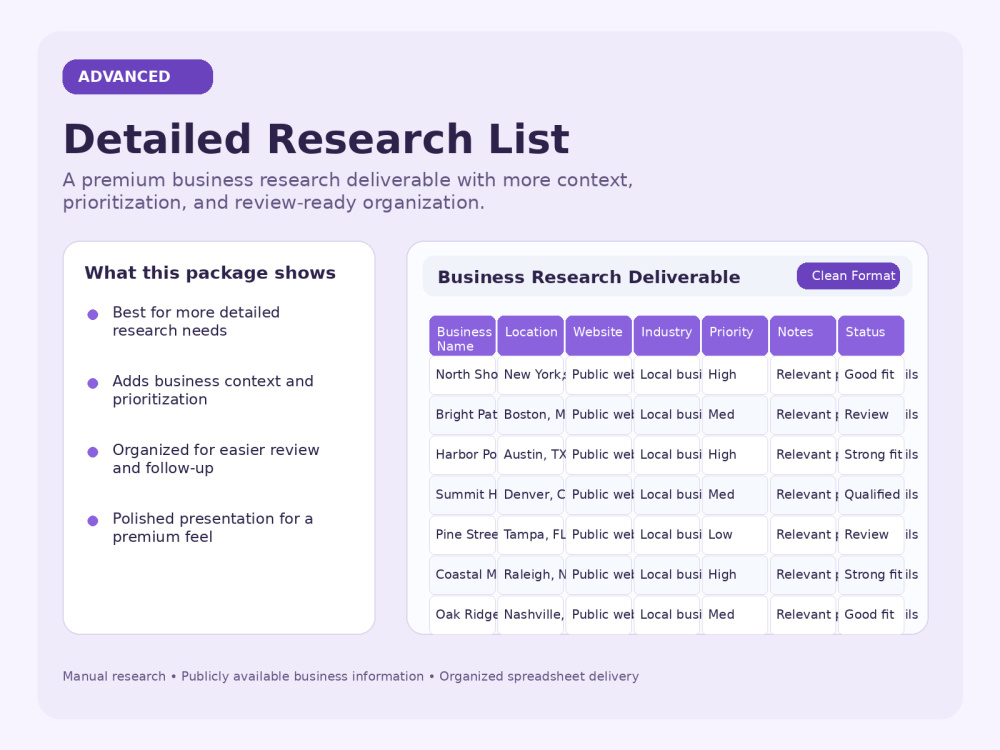
Task: Click Med priority in Bright Pat row
Action: (x=735, y=415)
